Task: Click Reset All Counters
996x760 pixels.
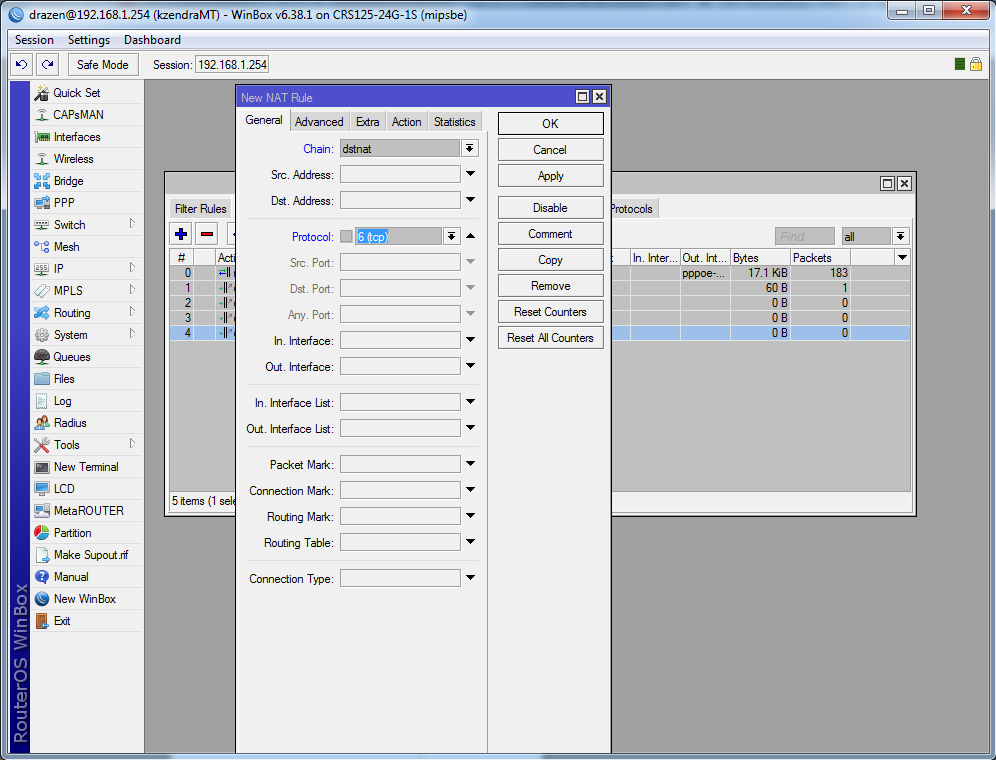Action: click(x=549, y=337)
